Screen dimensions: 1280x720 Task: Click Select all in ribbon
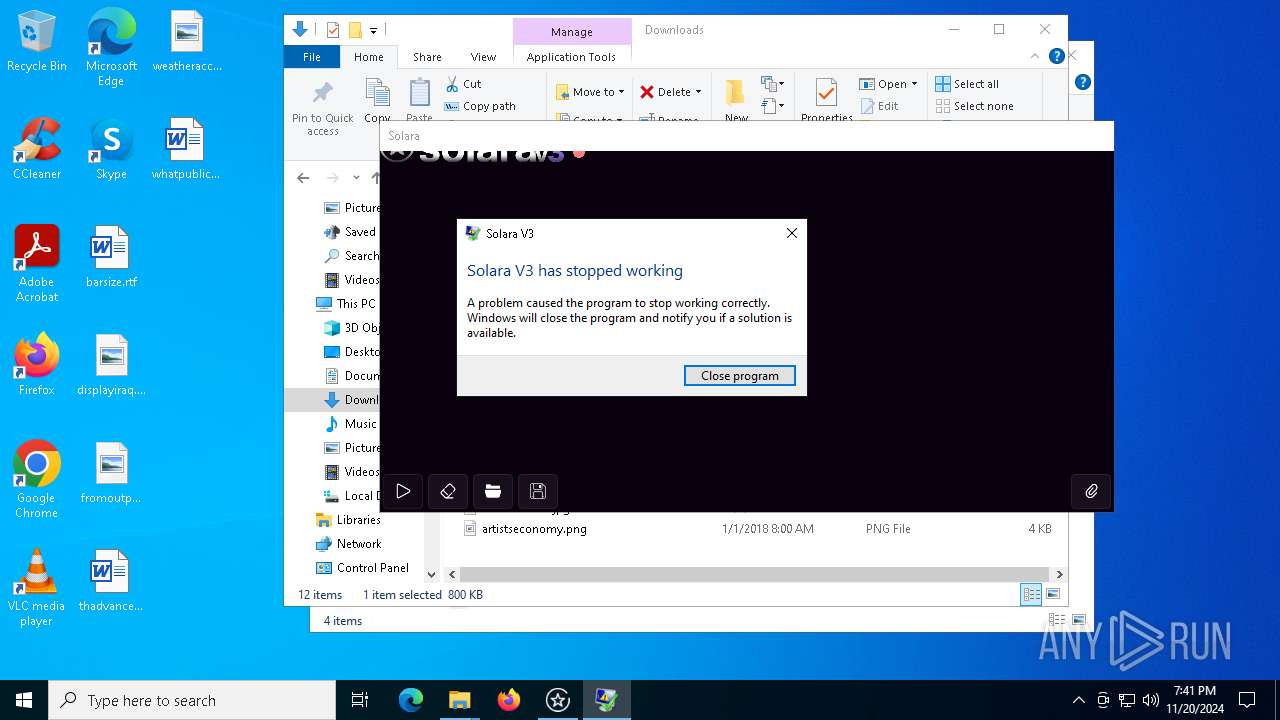tap(967, 84)
